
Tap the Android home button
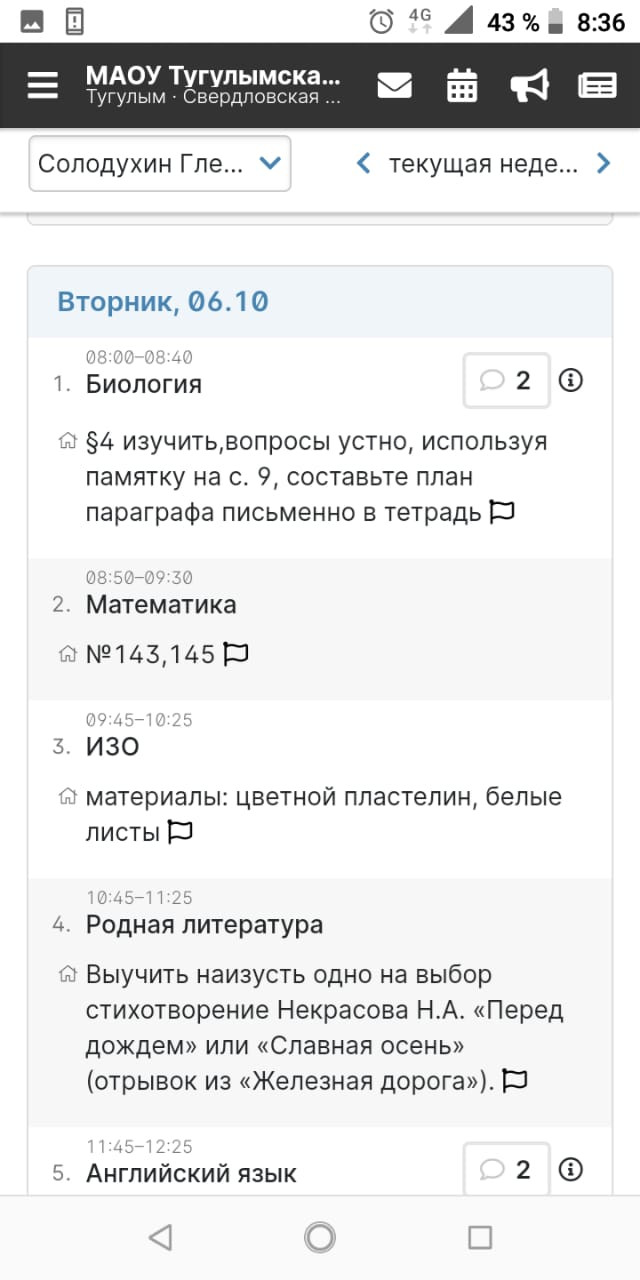pos(320,1237)
